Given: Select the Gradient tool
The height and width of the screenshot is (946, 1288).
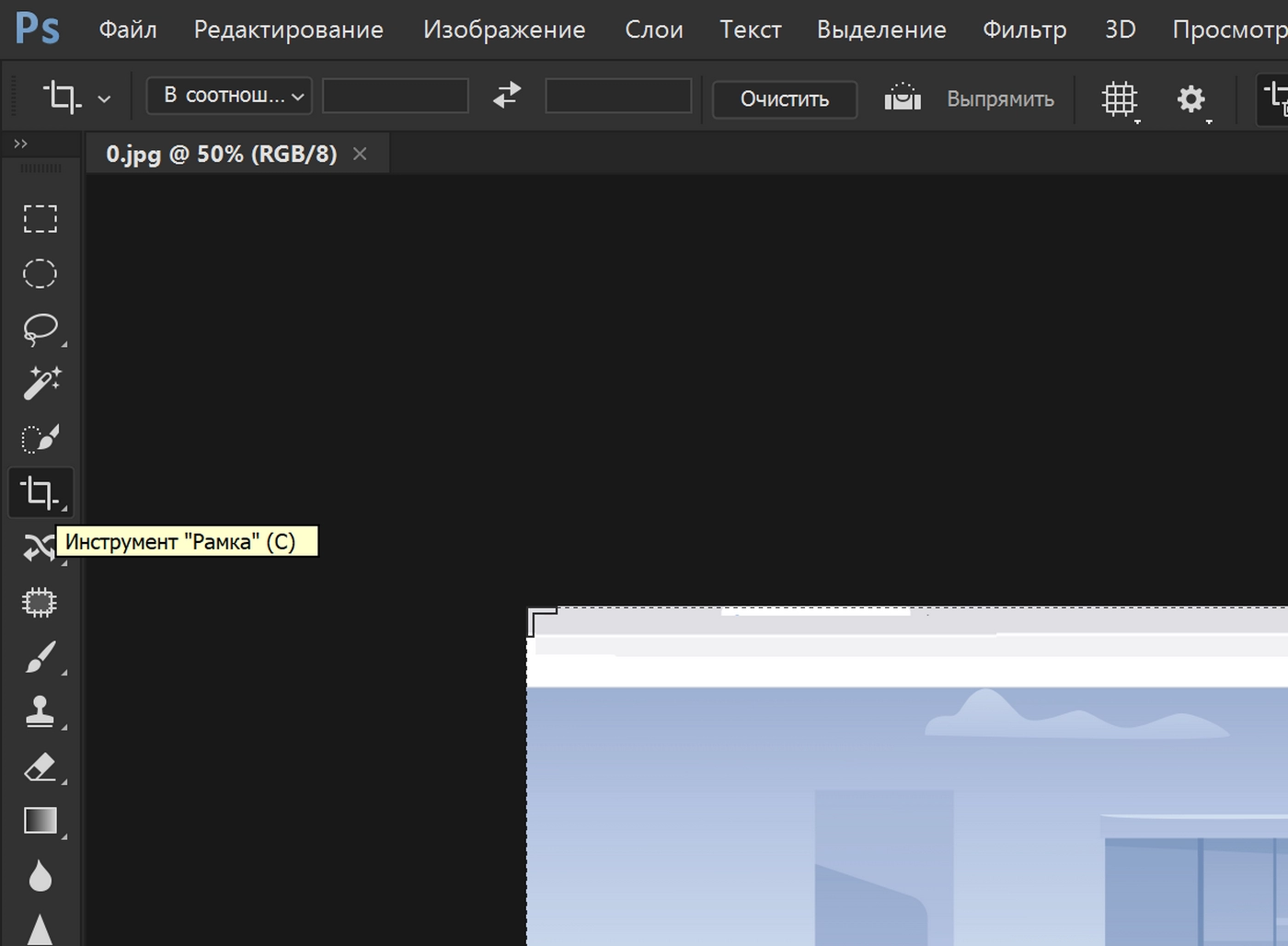Looking at the screenshot, I should coord(40,821).
